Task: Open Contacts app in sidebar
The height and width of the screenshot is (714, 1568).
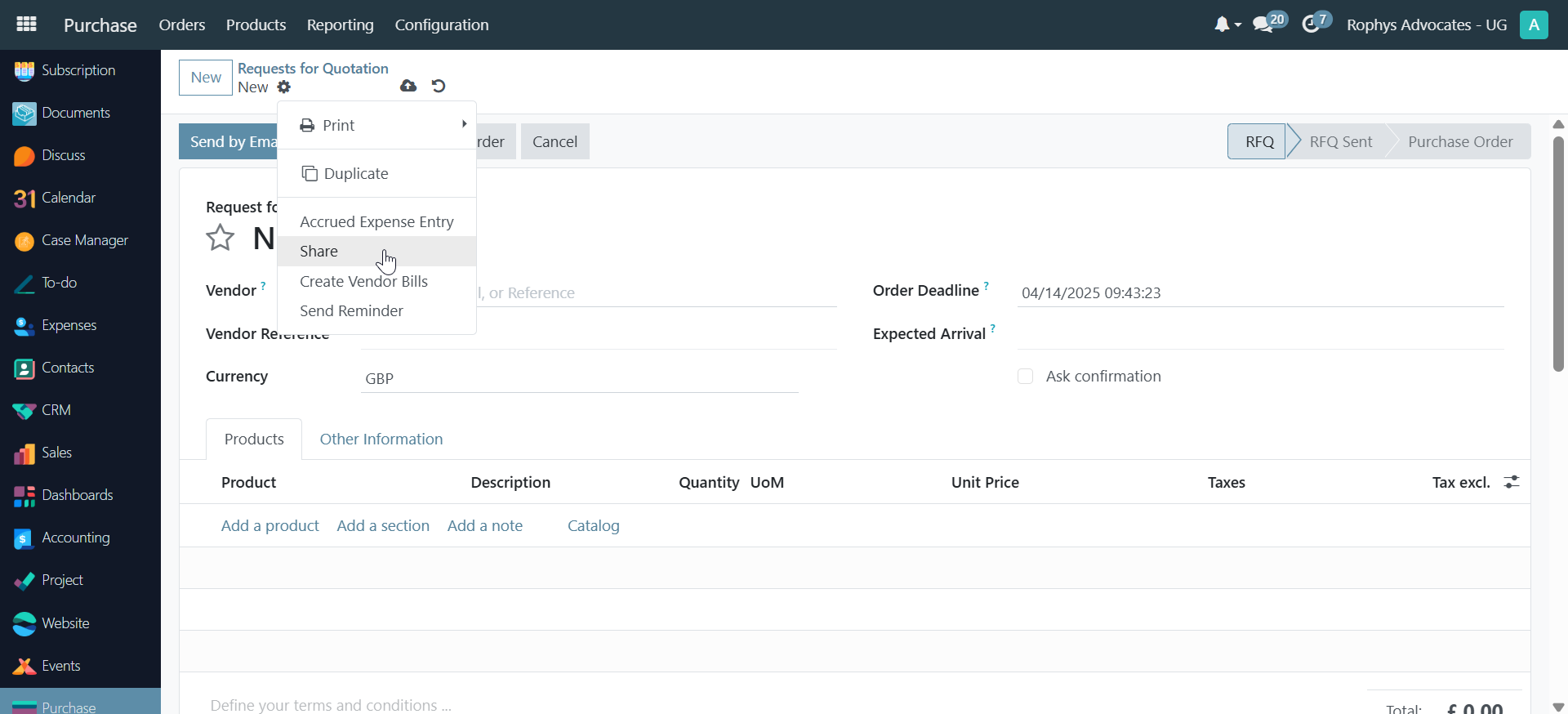Action: [80, 368]
